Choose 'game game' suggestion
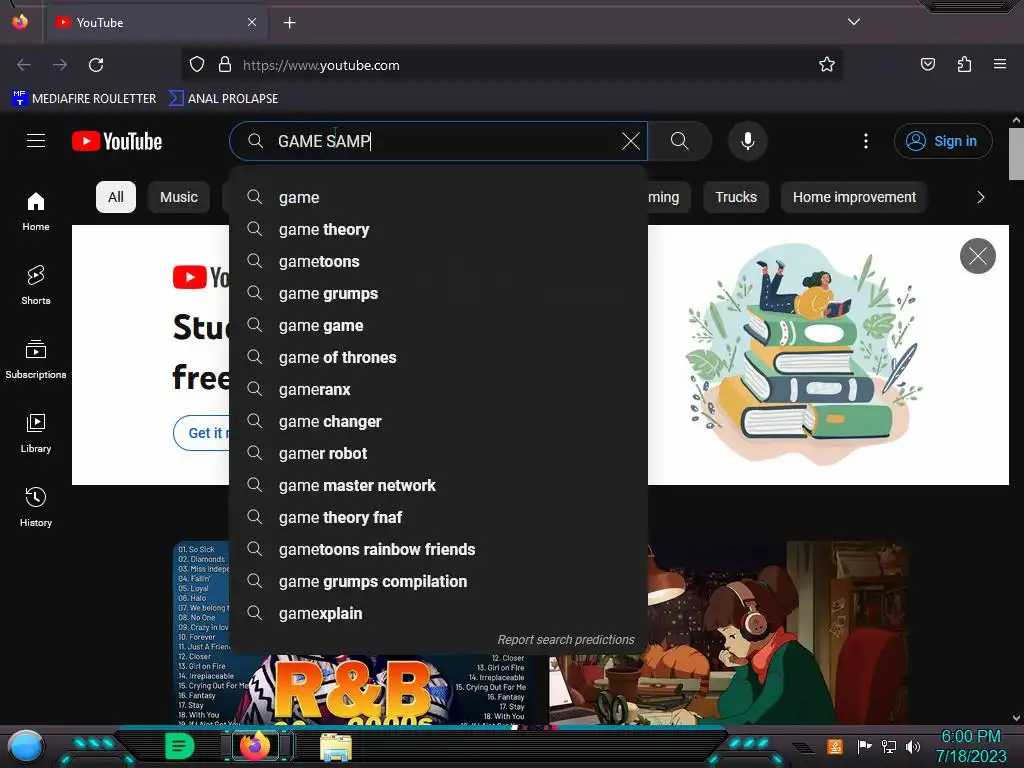This screenshot has height=768, width=1024. click(438, 325)
